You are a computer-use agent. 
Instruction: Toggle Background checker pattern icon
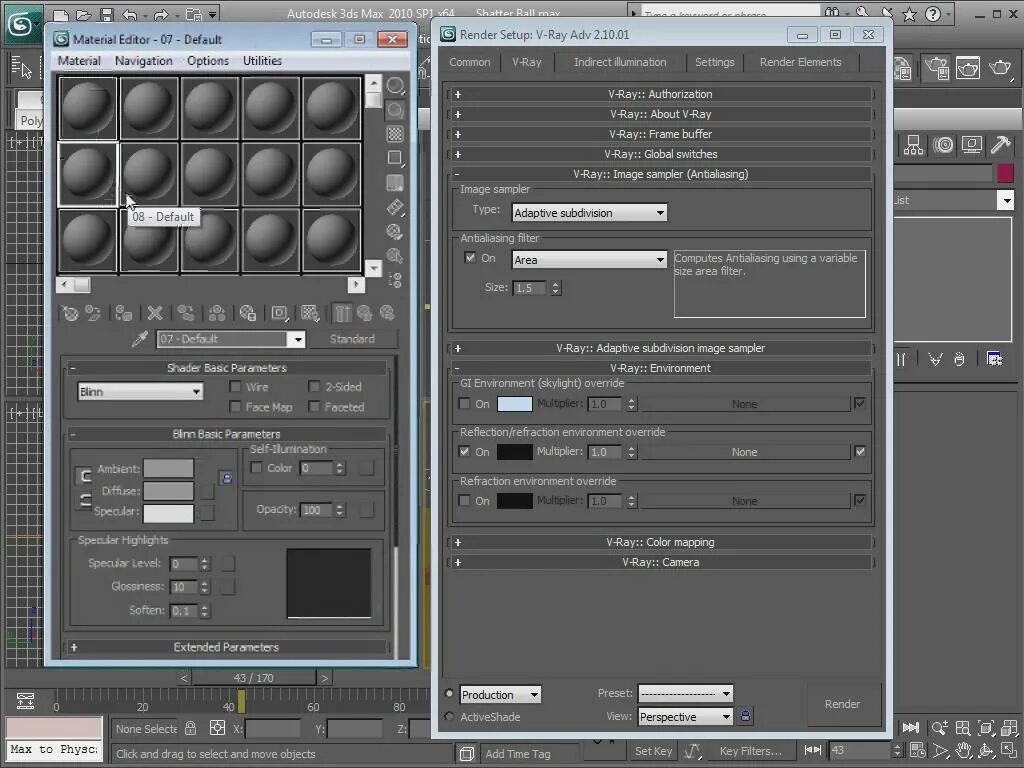(395, 134)
